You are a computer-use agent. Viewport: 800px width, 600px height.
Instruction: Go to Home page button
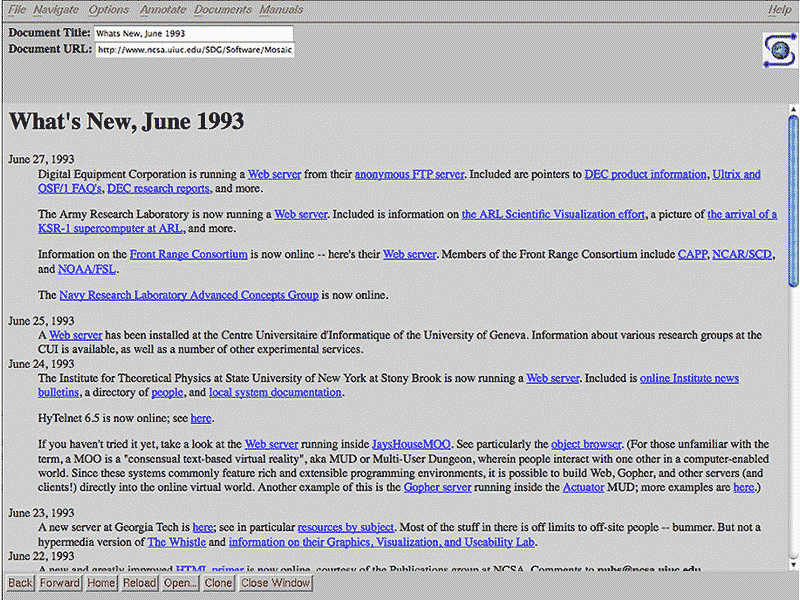101,583
